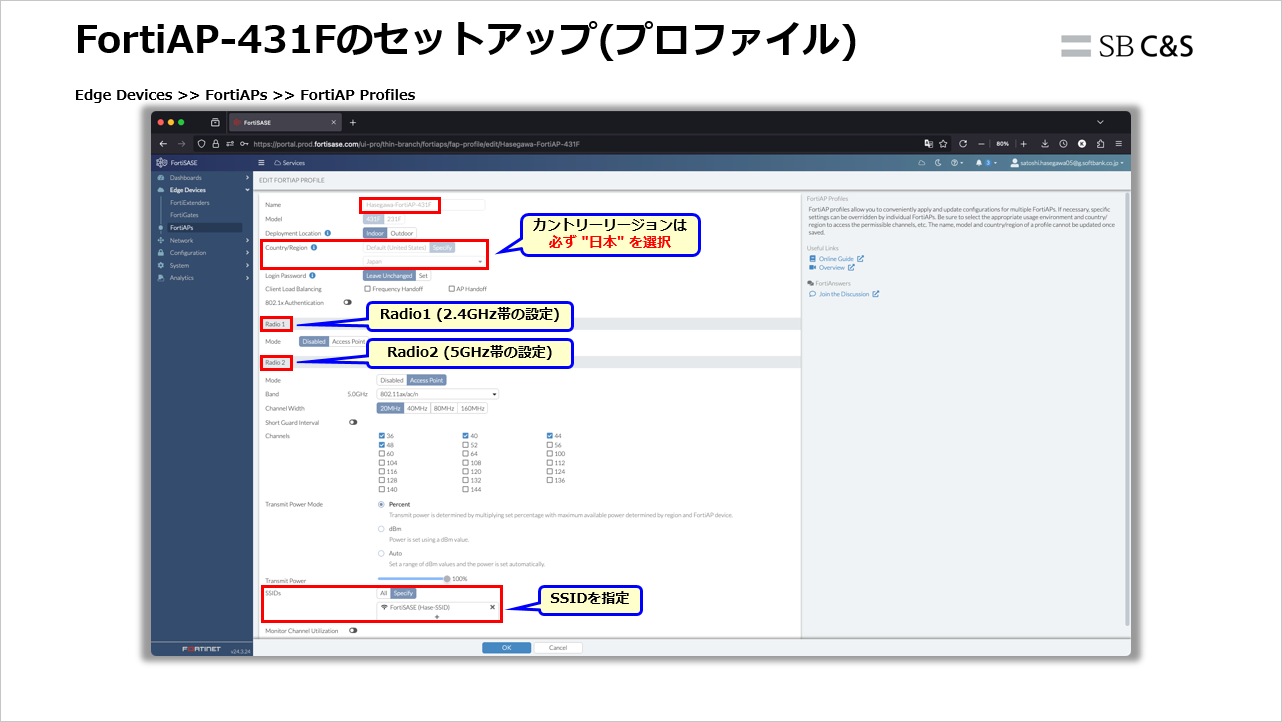
Task: Collapse the Edge Devices sidebar menu
Action: (x=202, y=190)
